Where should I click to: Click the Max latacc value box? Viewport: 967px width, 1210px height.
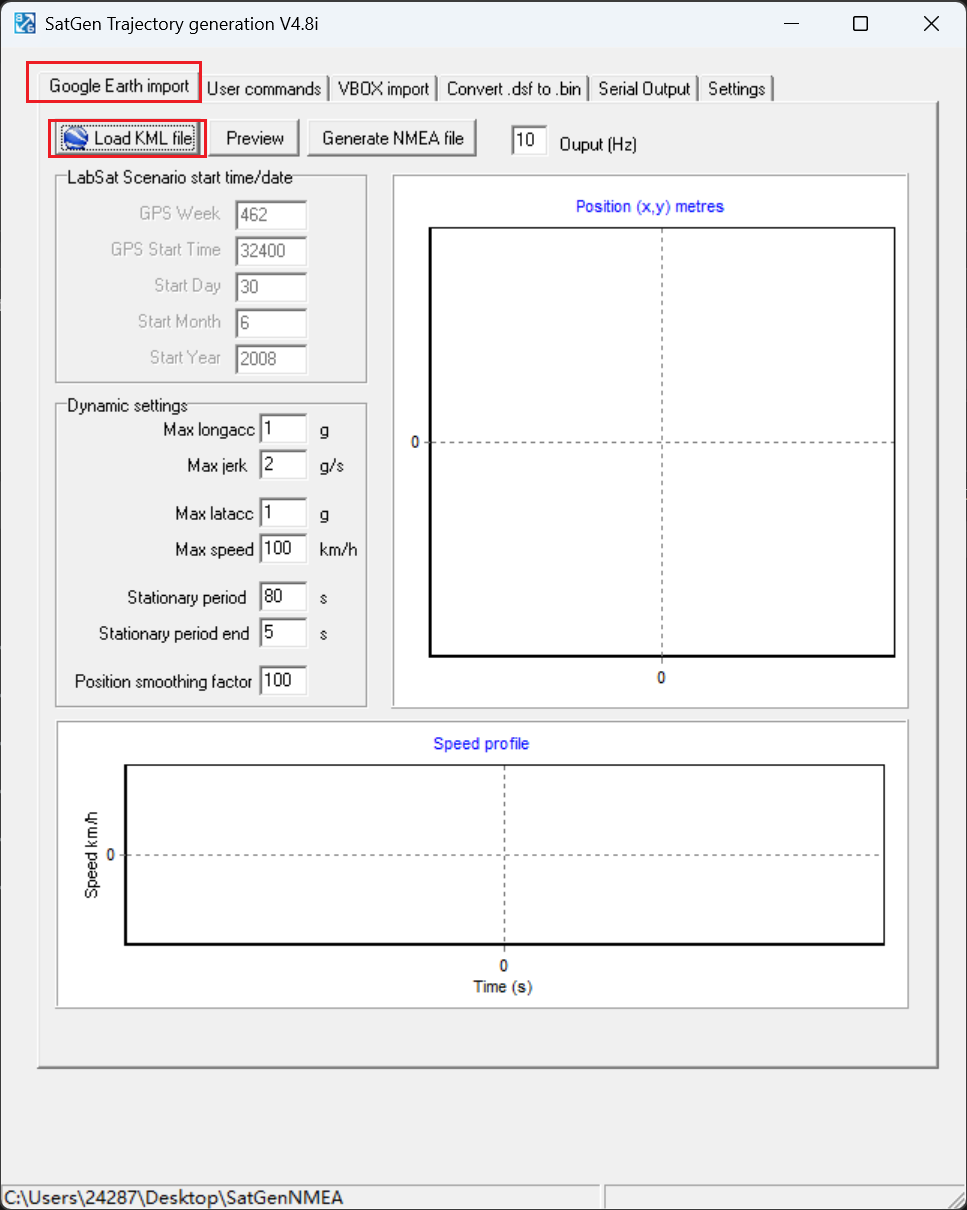click(283, 513)
